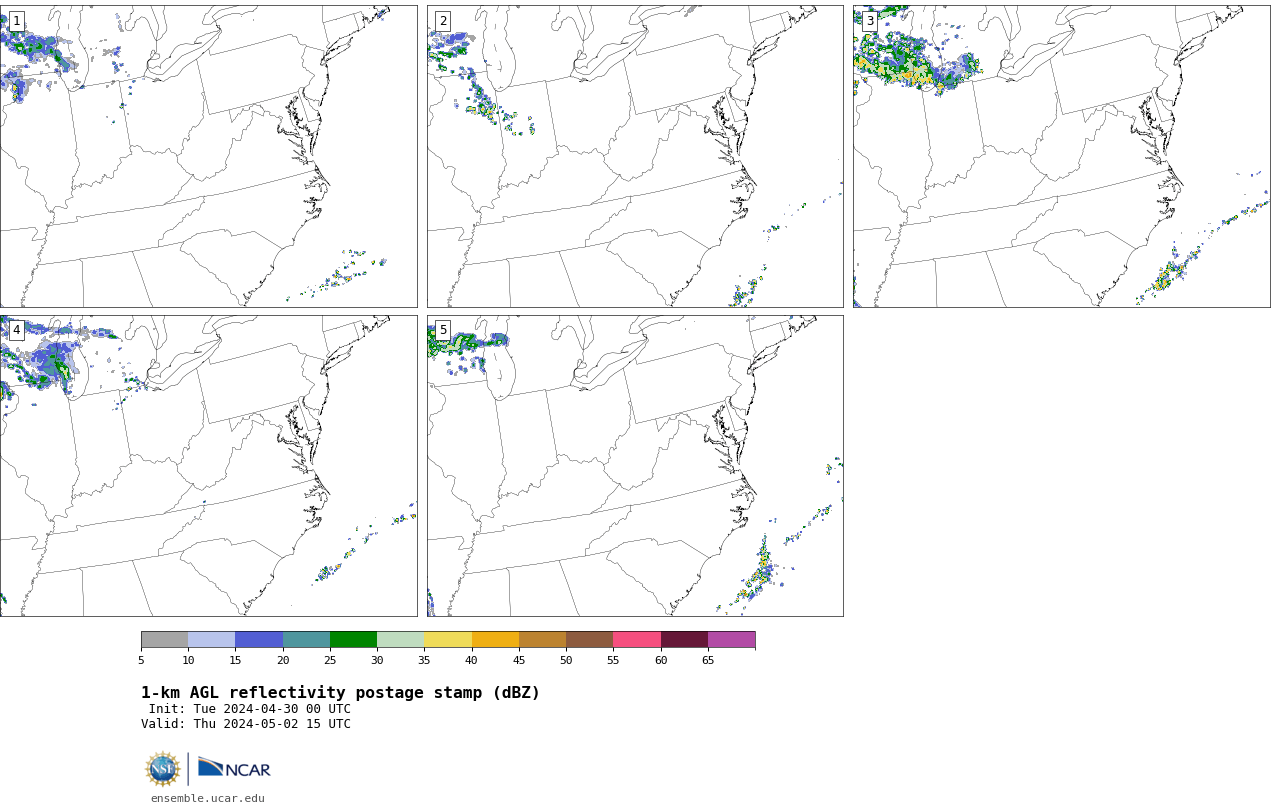1280x809 pixels.
Task: Click the gray 5-10 dBZ color swatch
Action: click(164, 640)
